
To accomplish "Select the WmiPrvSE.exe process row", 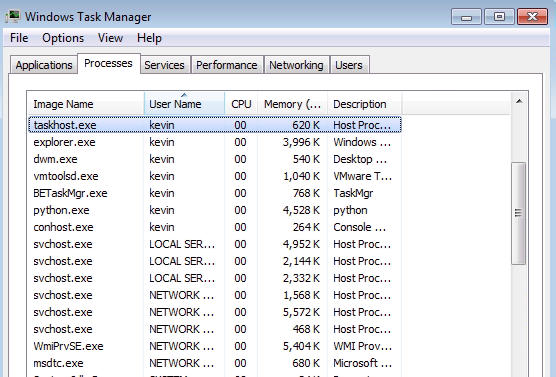I will click(215, 346).
